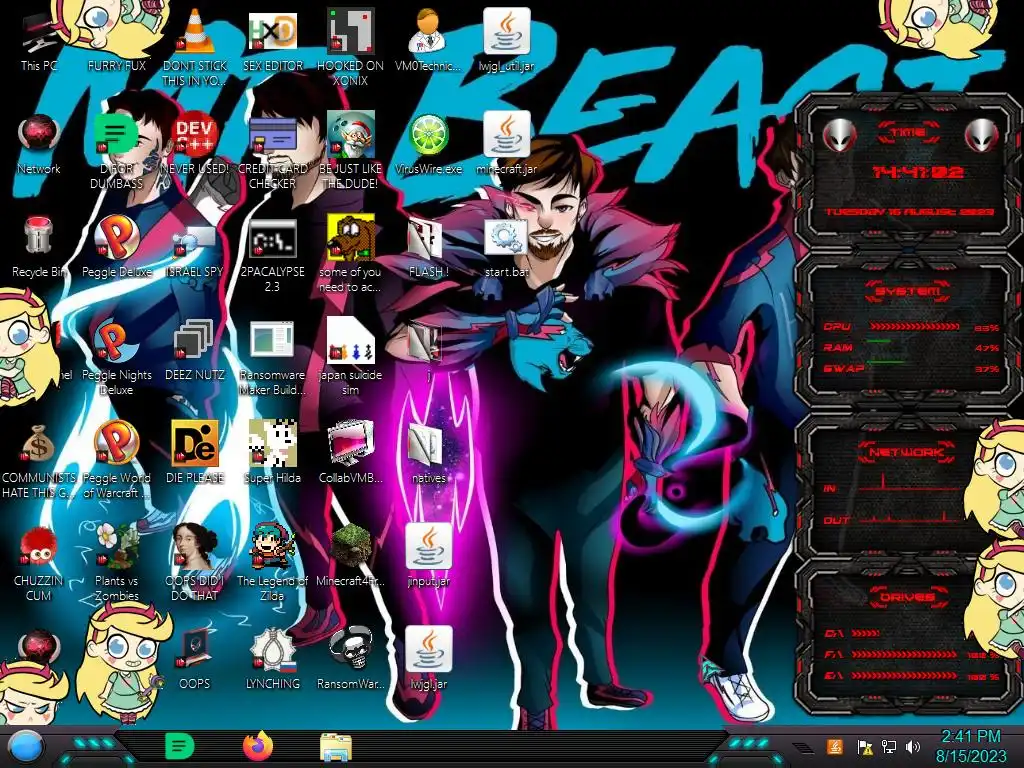Open the Recycle Bin icon
The height and width of the screenshot is (768, 1024).
[x=38, y=238]
